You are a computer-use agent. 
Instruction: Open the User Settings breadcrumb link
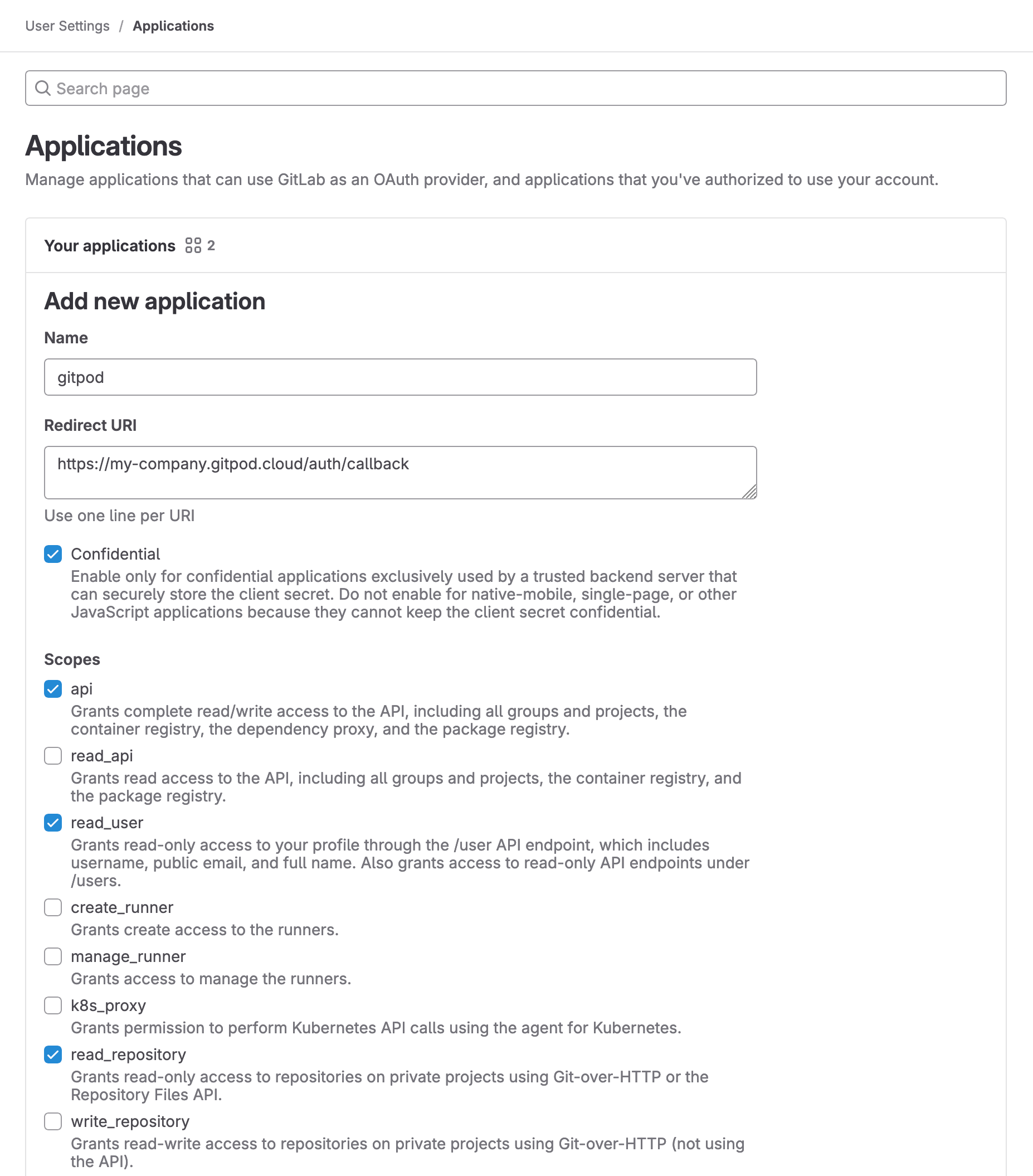tap(67, 26)
